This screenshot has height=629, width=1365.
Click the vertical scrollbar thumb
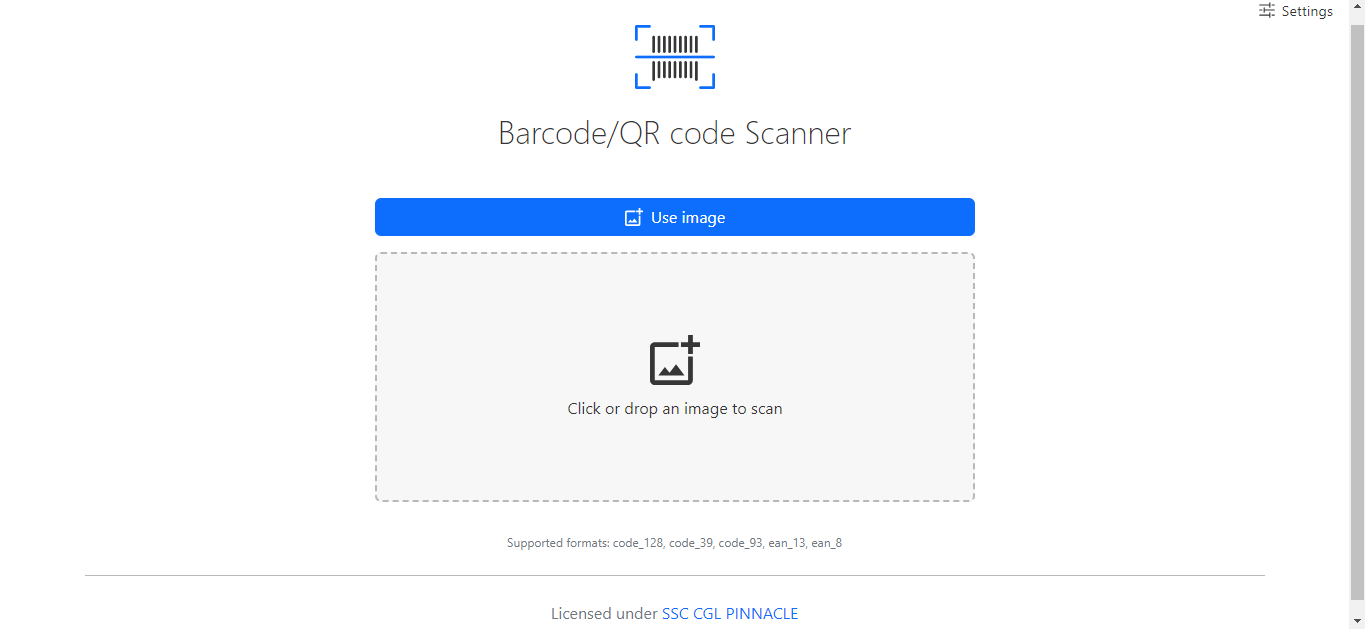click(1357, 310)
